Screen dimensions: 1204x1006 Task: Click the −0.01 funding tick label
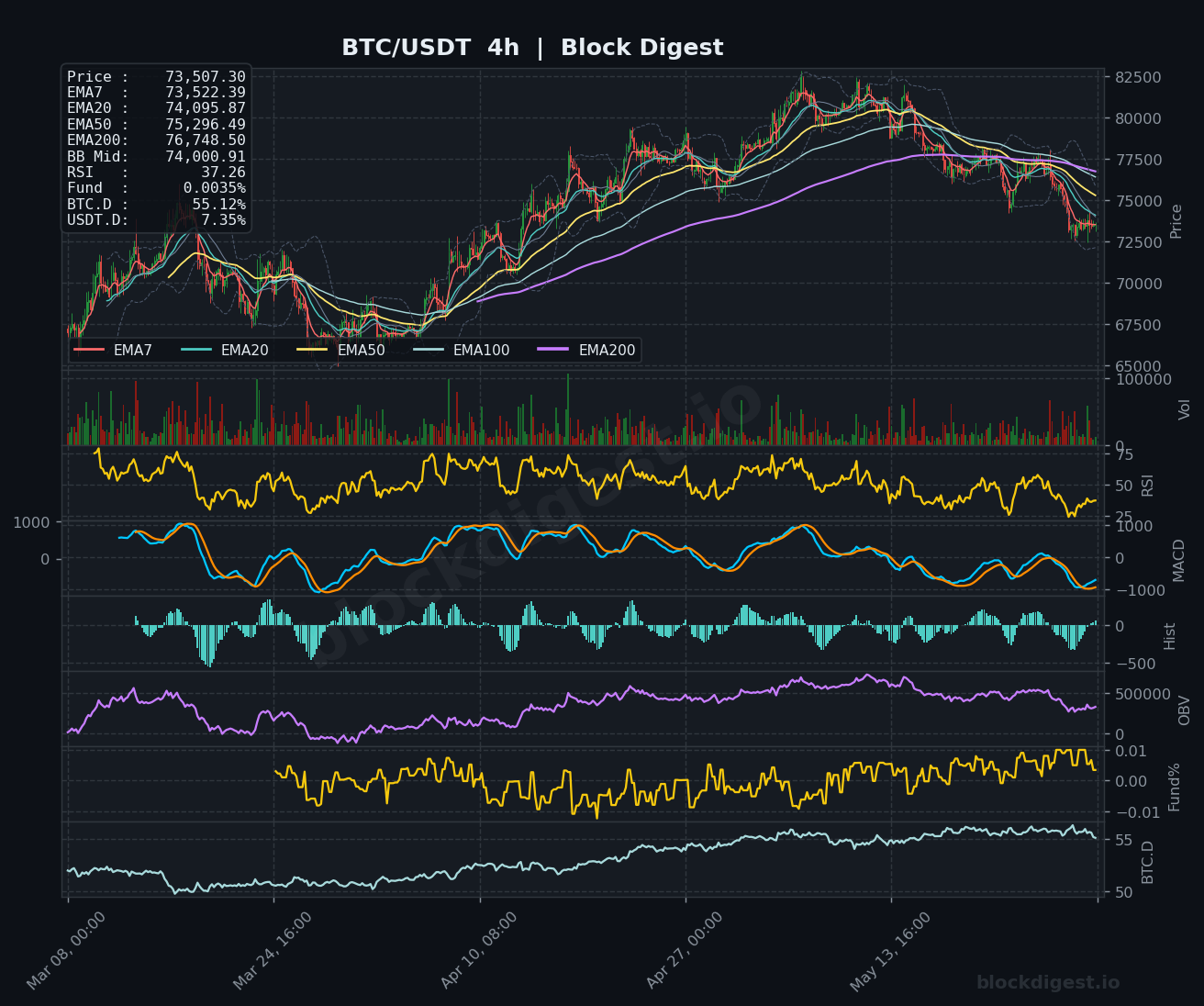pyautogui.click(x=1138, y=812)
